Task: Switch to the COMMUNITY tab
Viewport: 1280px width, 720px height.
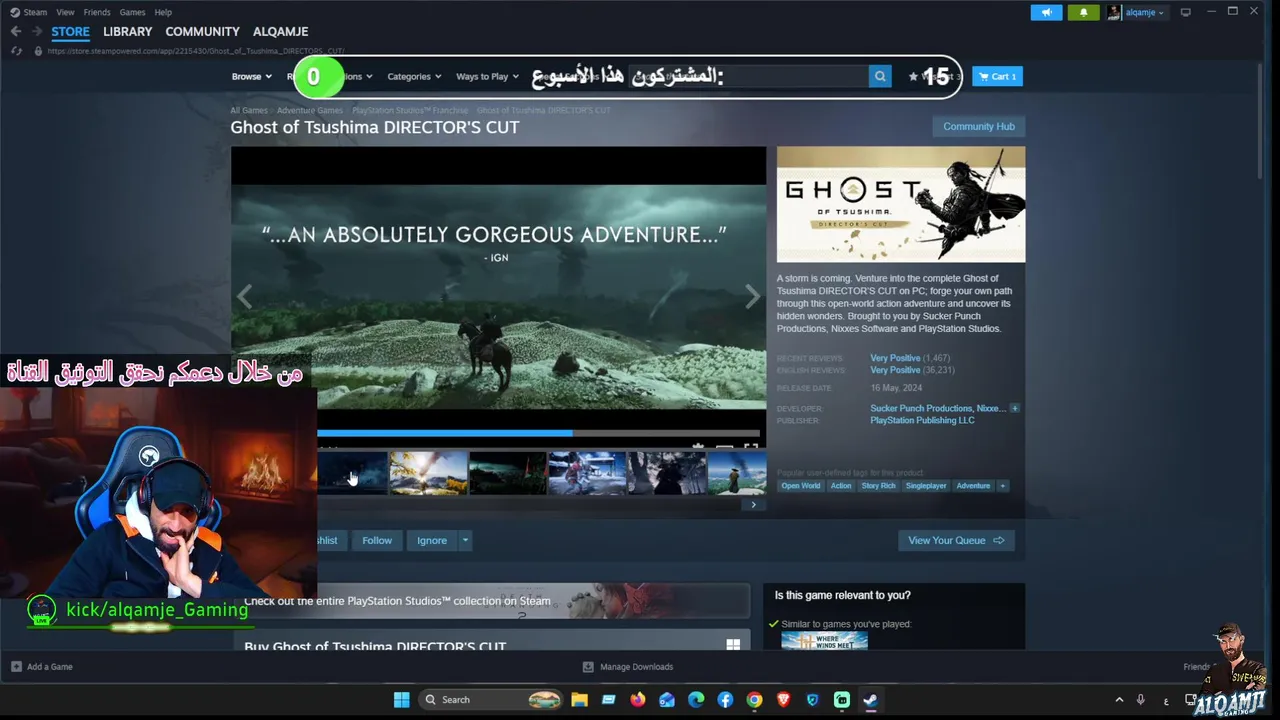Action: tap(202, 32)
